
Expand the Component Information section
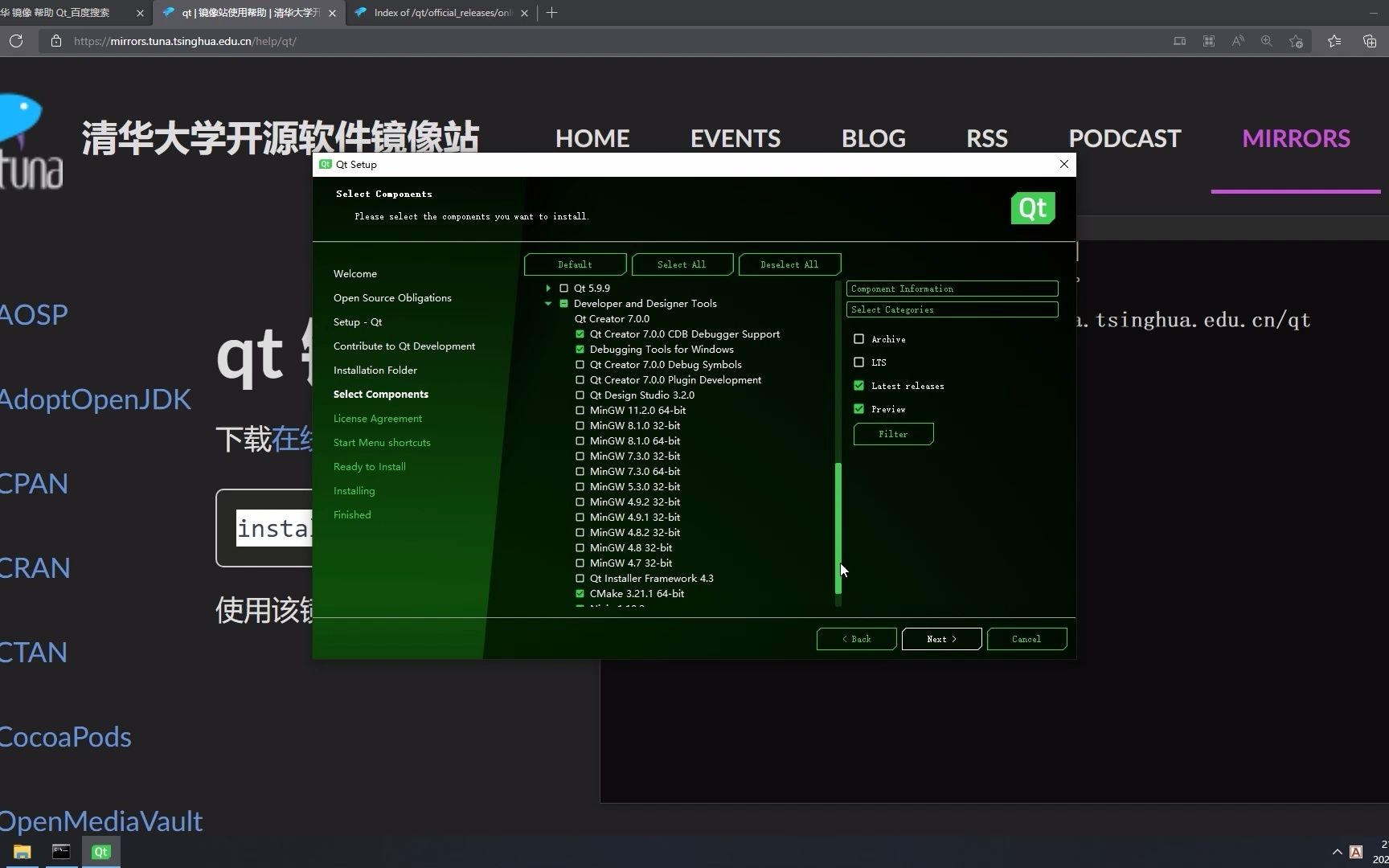point(952,289)
